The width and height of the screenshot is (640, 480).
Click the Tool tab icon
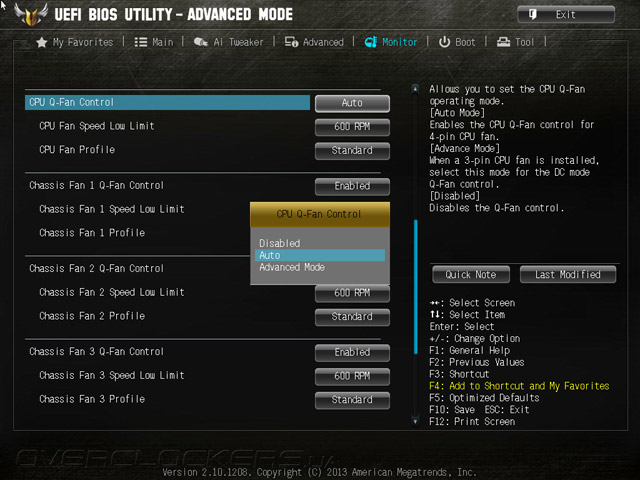(503, 42)
